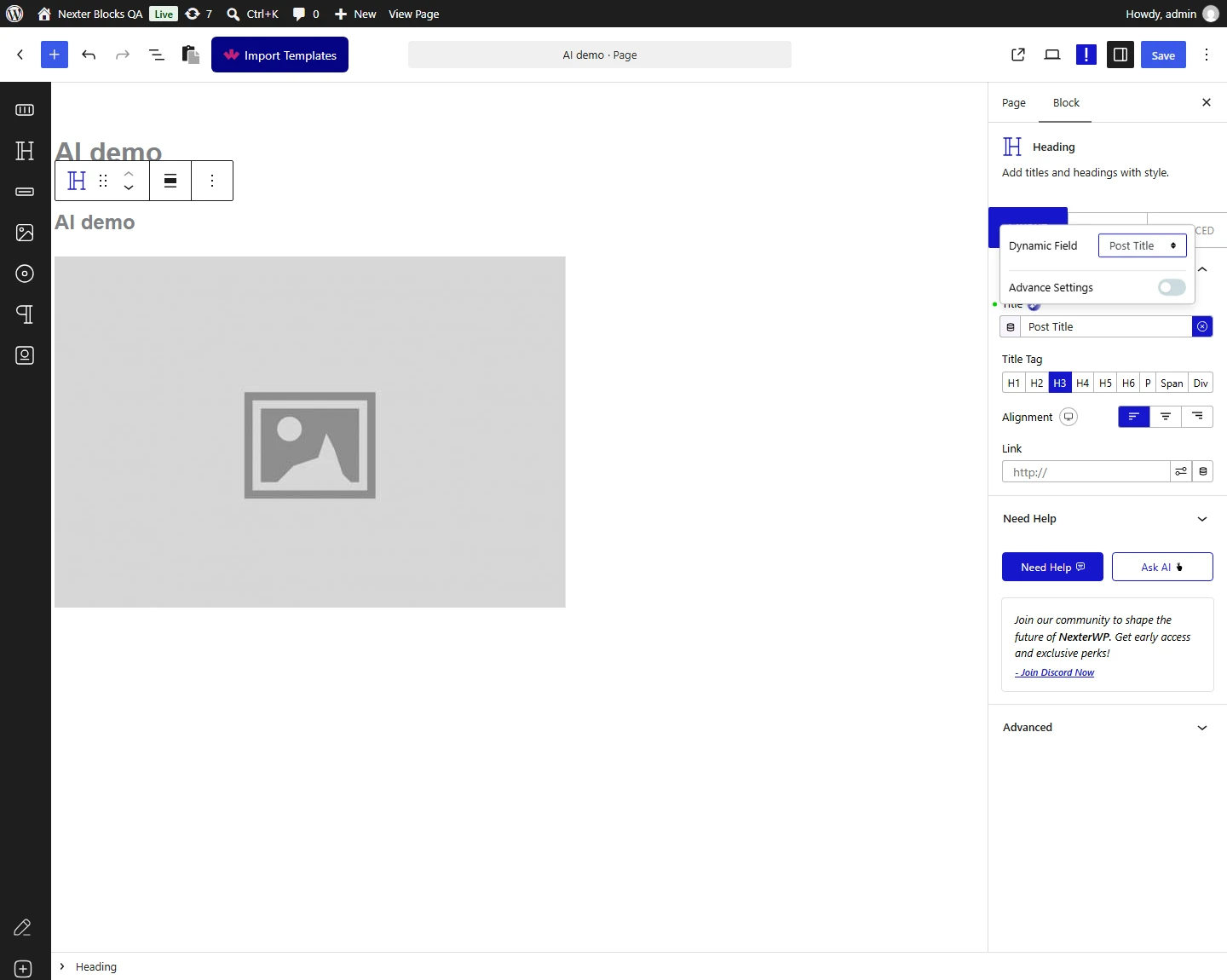Open link dynamic database icon
Viewport: 1227px width, 980px height.
[x=1203, y=471]
